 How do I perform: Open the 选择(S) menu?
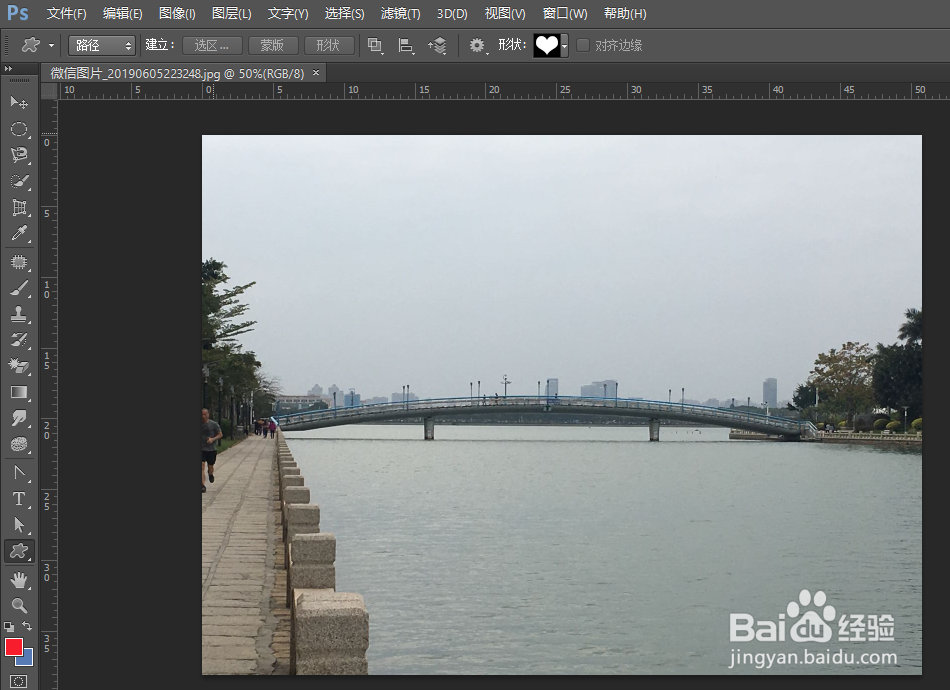(x=344, y=13)
